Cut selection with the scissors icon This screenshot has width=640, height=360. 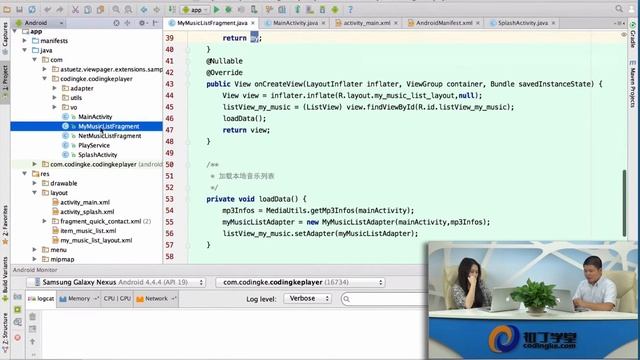[76, 9]
